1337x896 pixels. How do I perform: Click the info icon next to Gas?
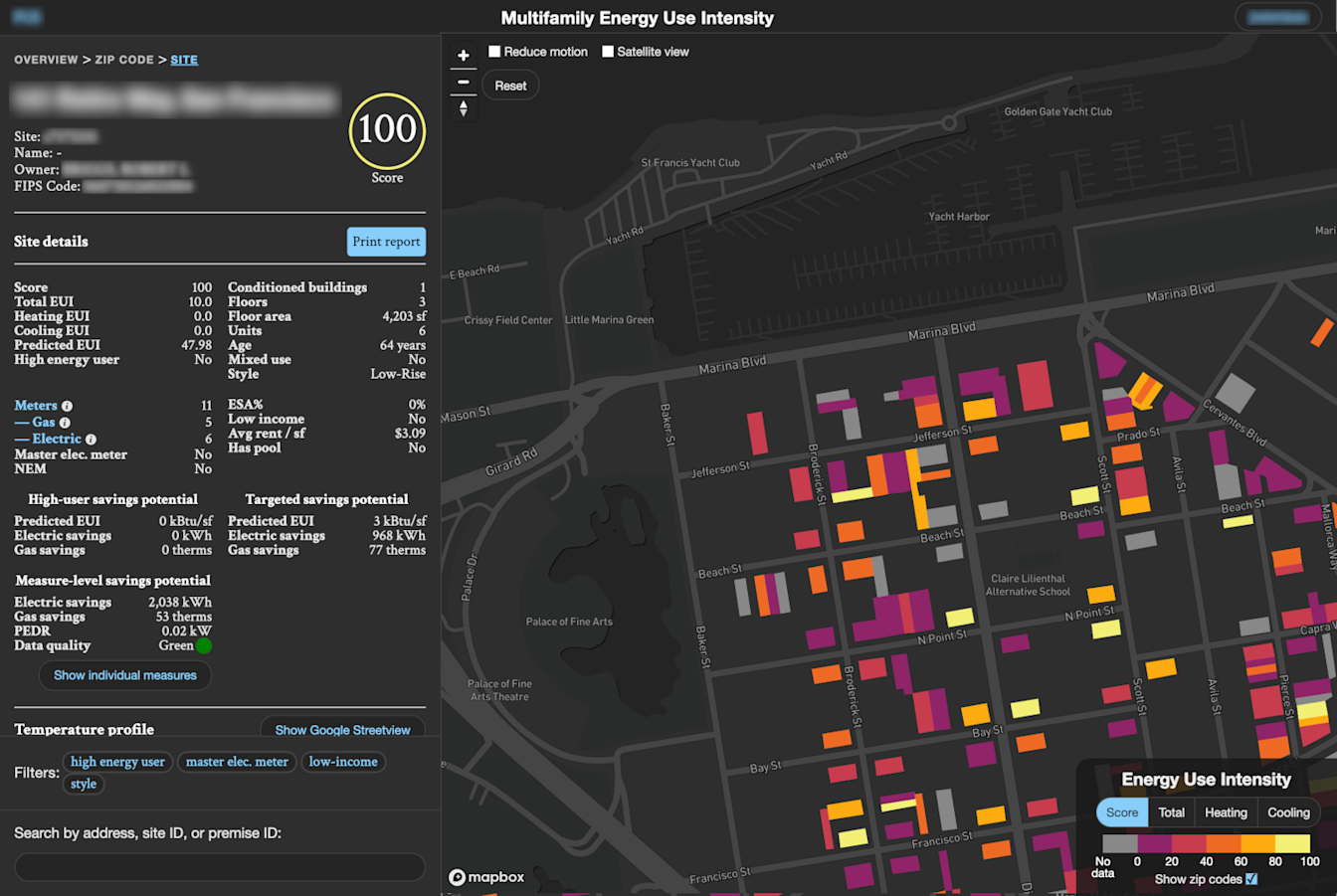coord(66,422)
